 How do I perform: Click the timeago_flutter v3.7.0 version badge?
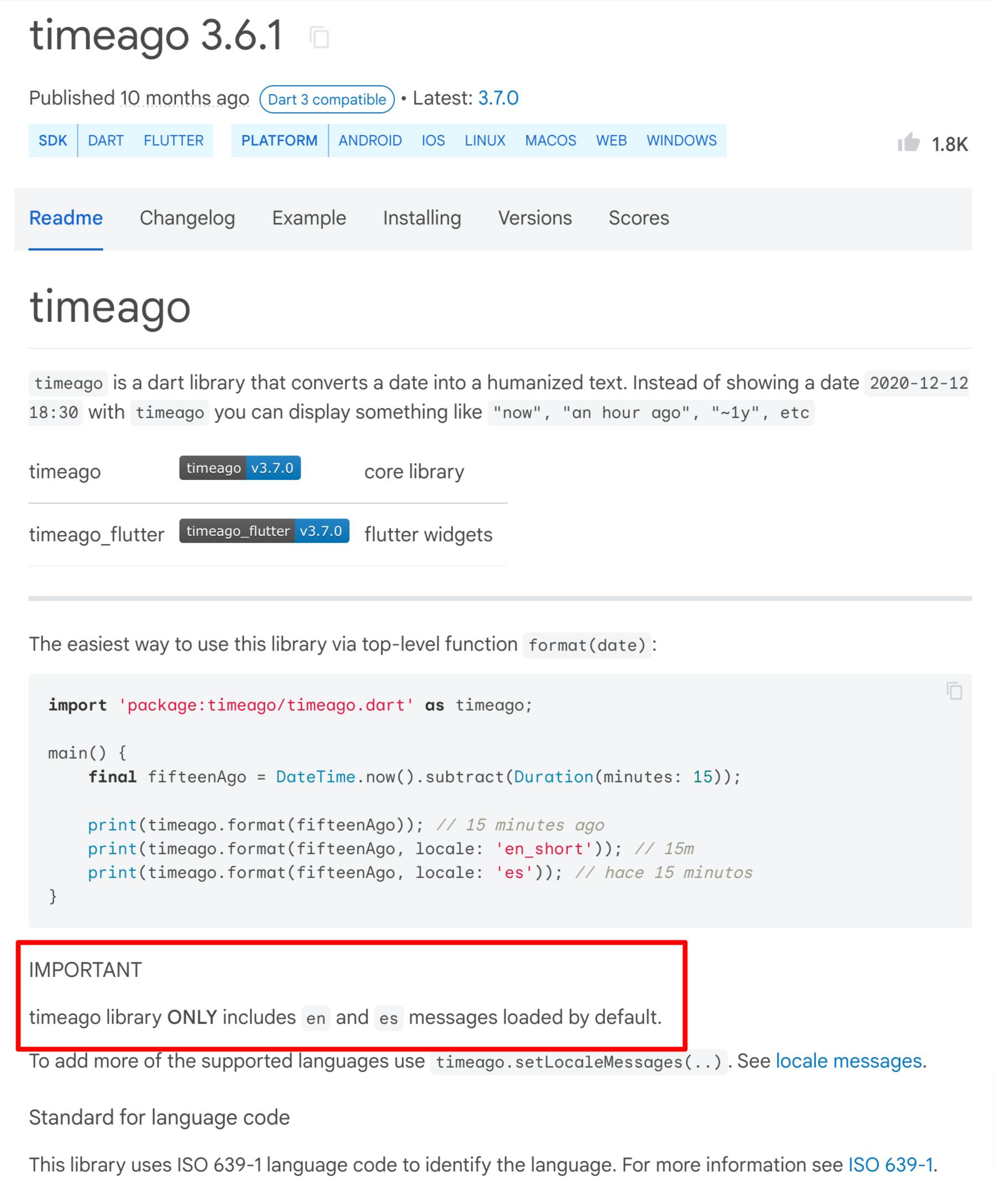click(264, 531)
